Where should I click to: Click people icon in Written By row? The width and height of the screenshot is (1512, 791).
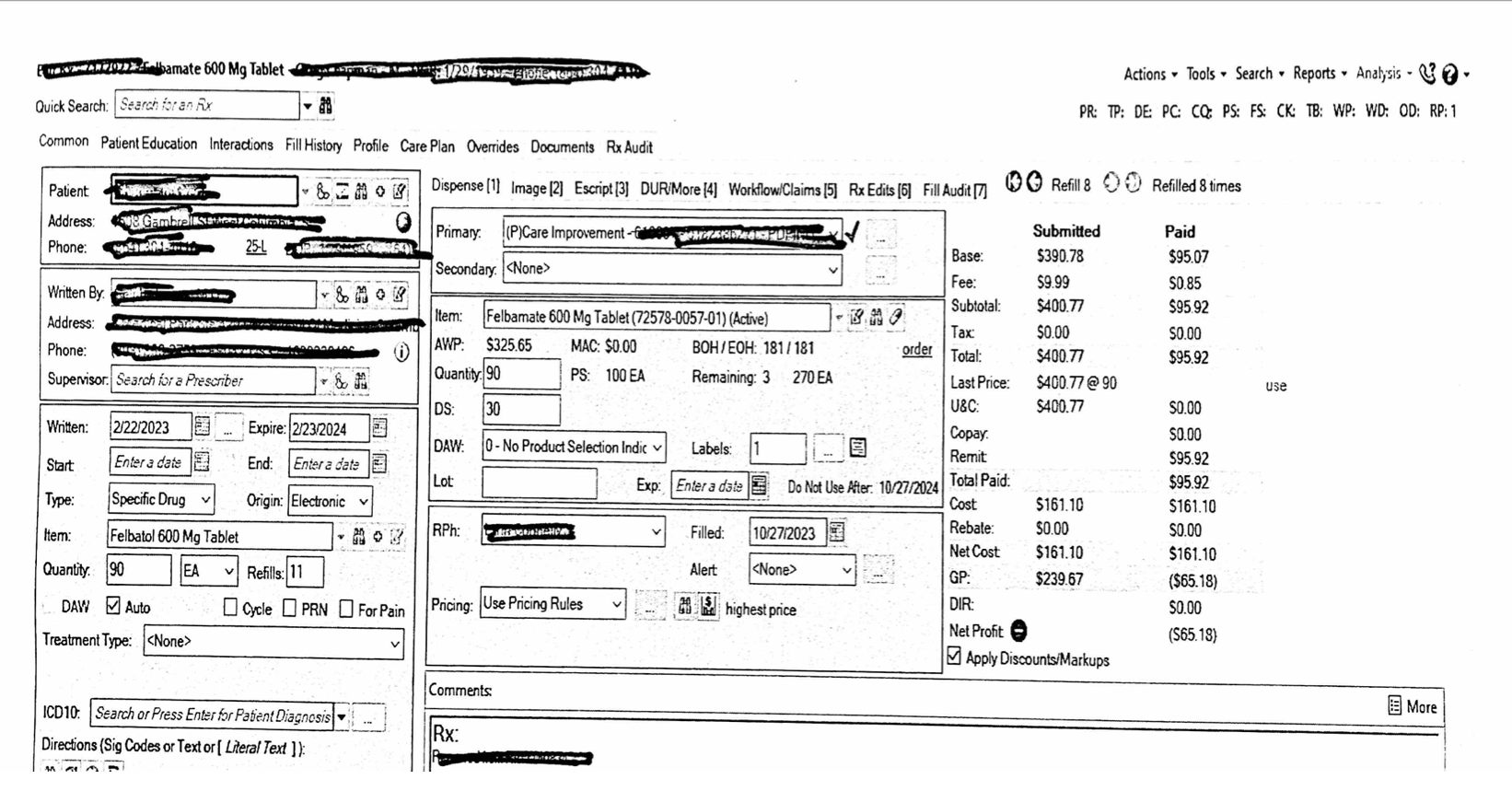tap(342, 295)
